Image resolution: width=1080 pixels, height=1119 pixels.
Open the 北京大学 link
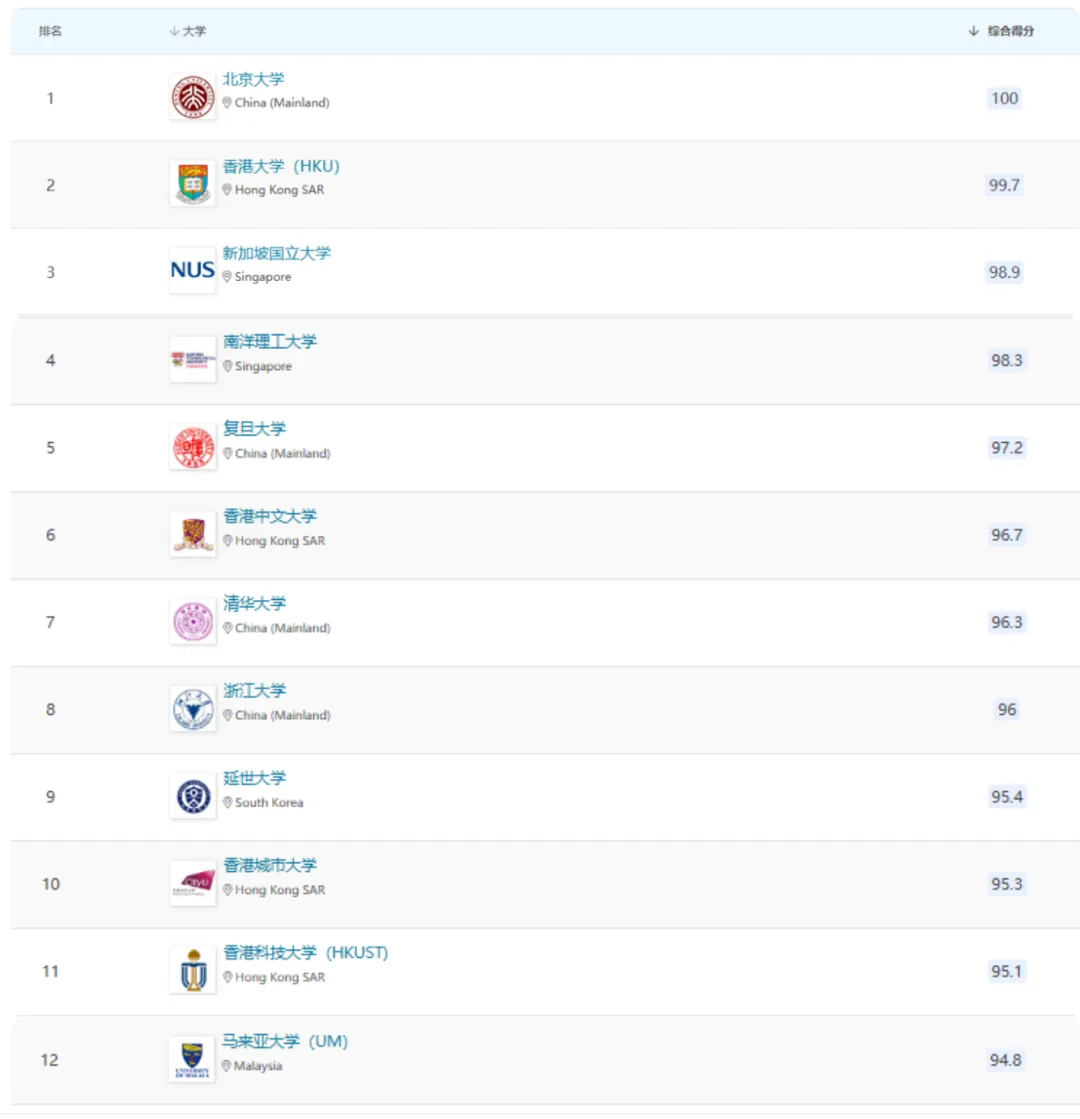tap(253, 79)
